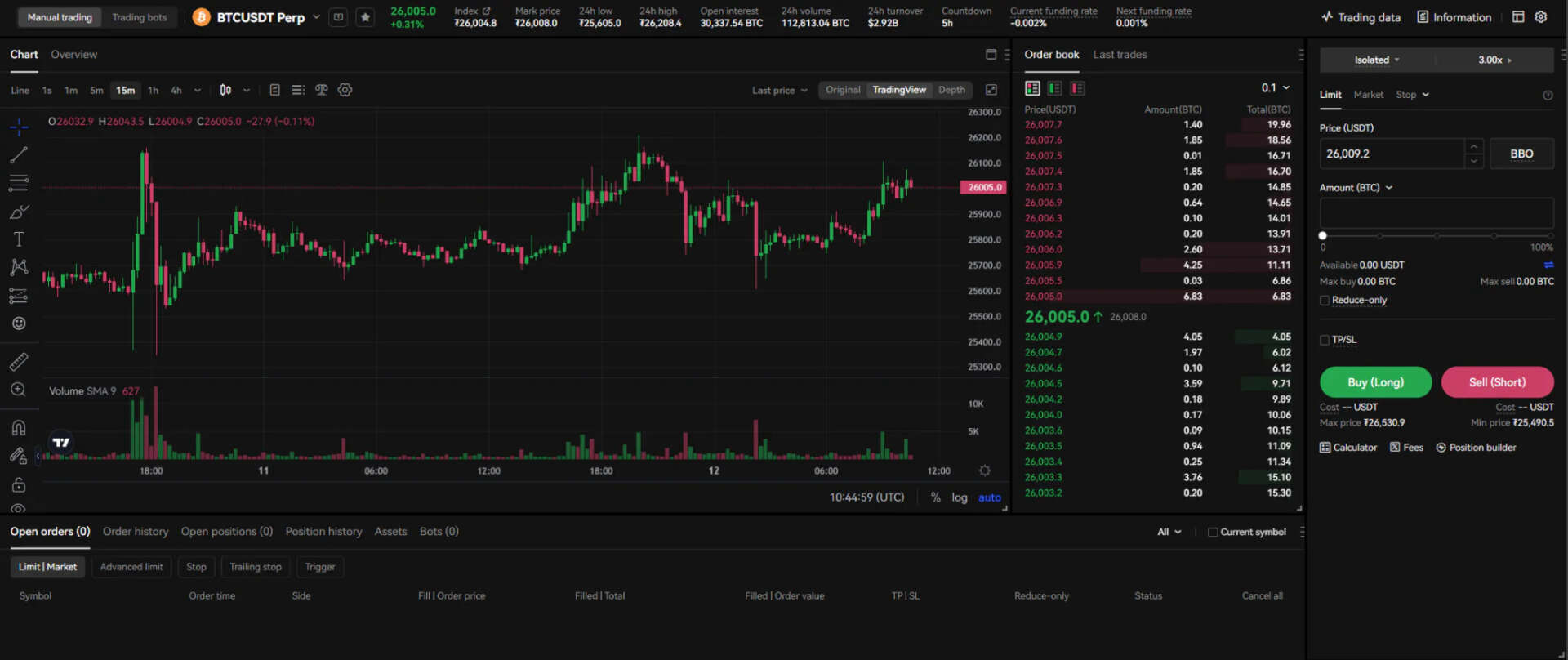Open the forecasting and measurement tools

pos(19,296)
